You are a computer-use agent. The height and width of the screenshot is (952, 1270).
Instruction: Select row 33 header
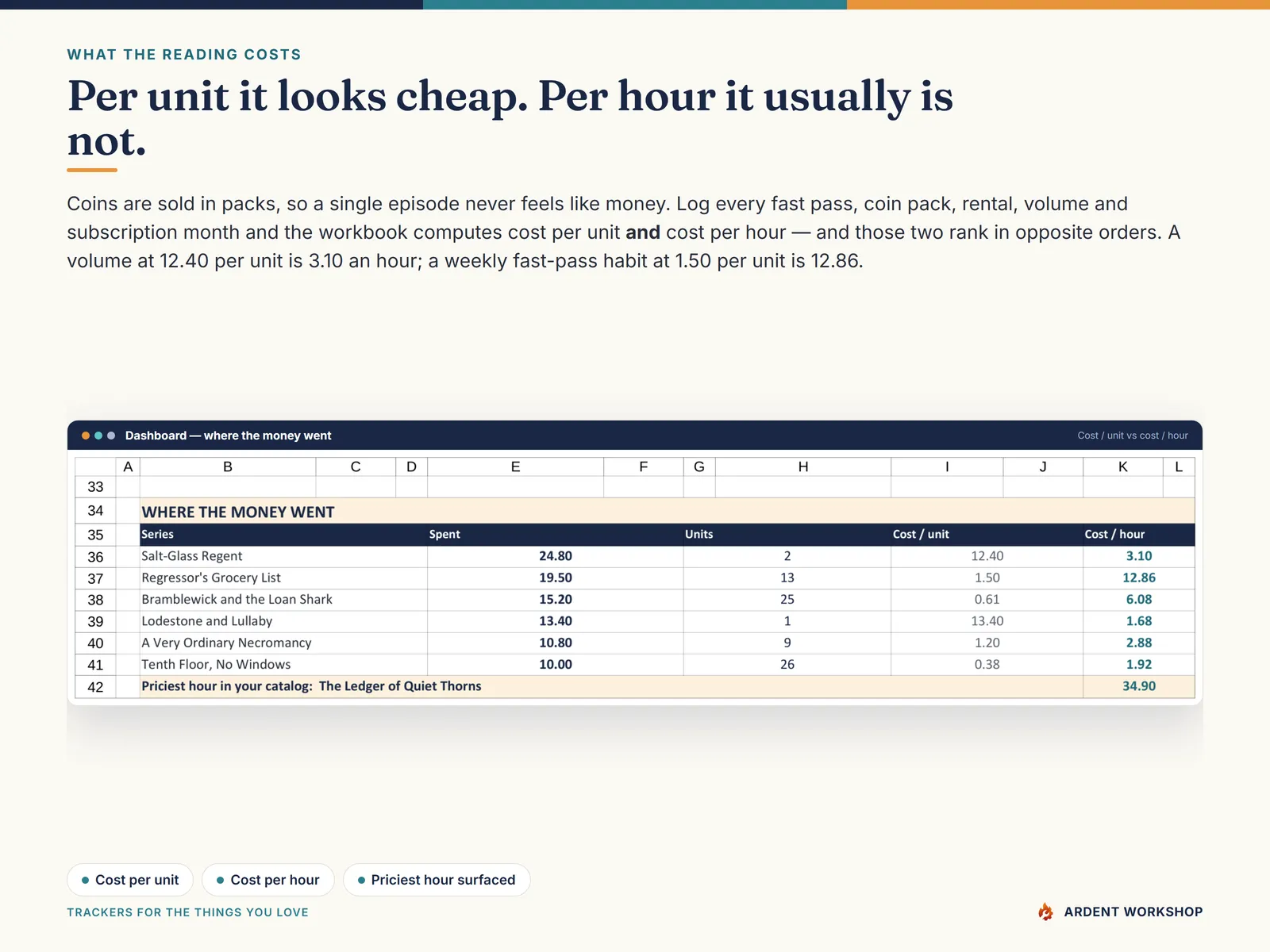pyautogui.click(x=95, y=487)
